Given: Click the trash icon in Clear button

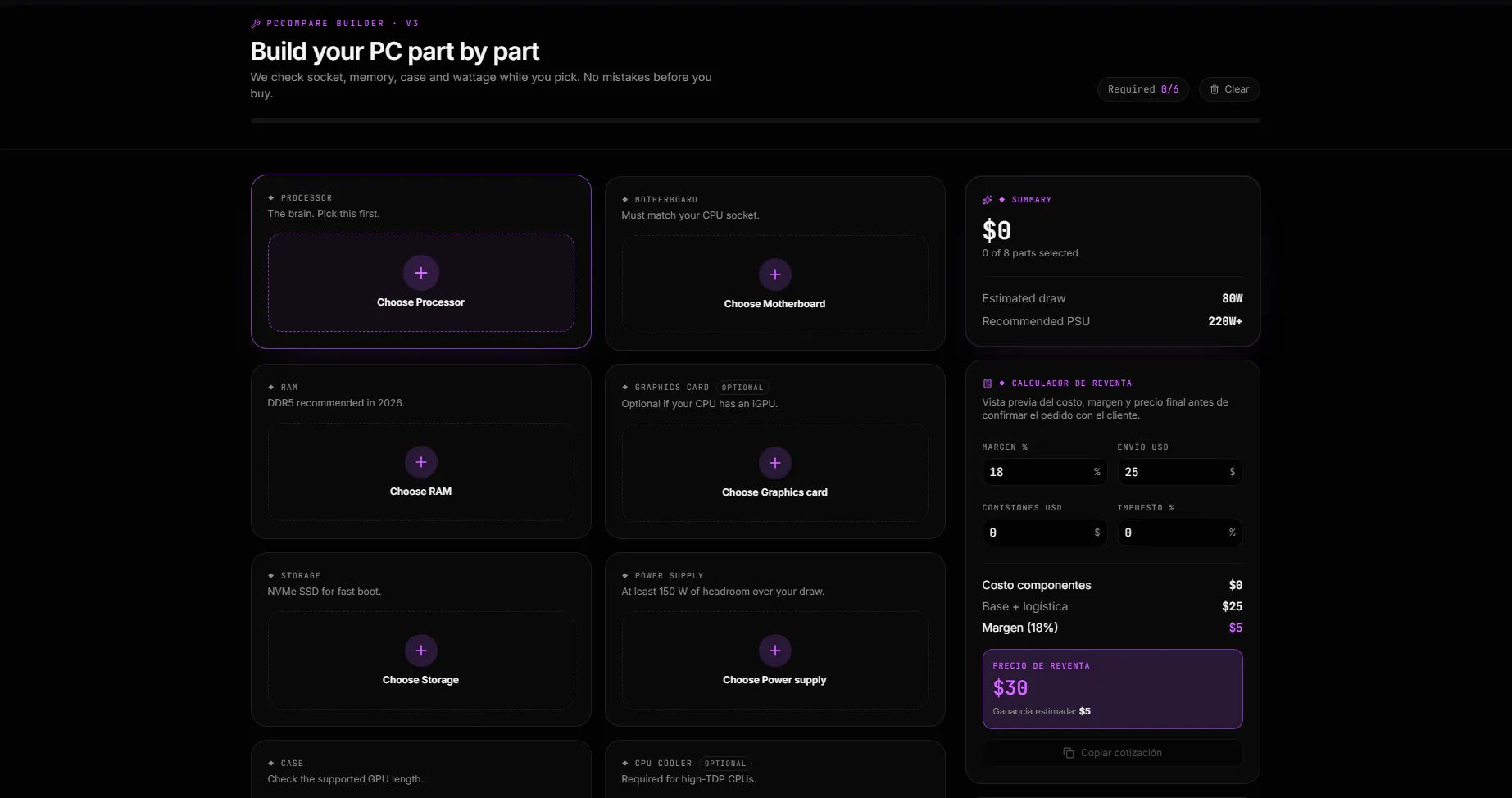Looking at the screenshot, I should pyautogui.click(x=1215, y=89).
